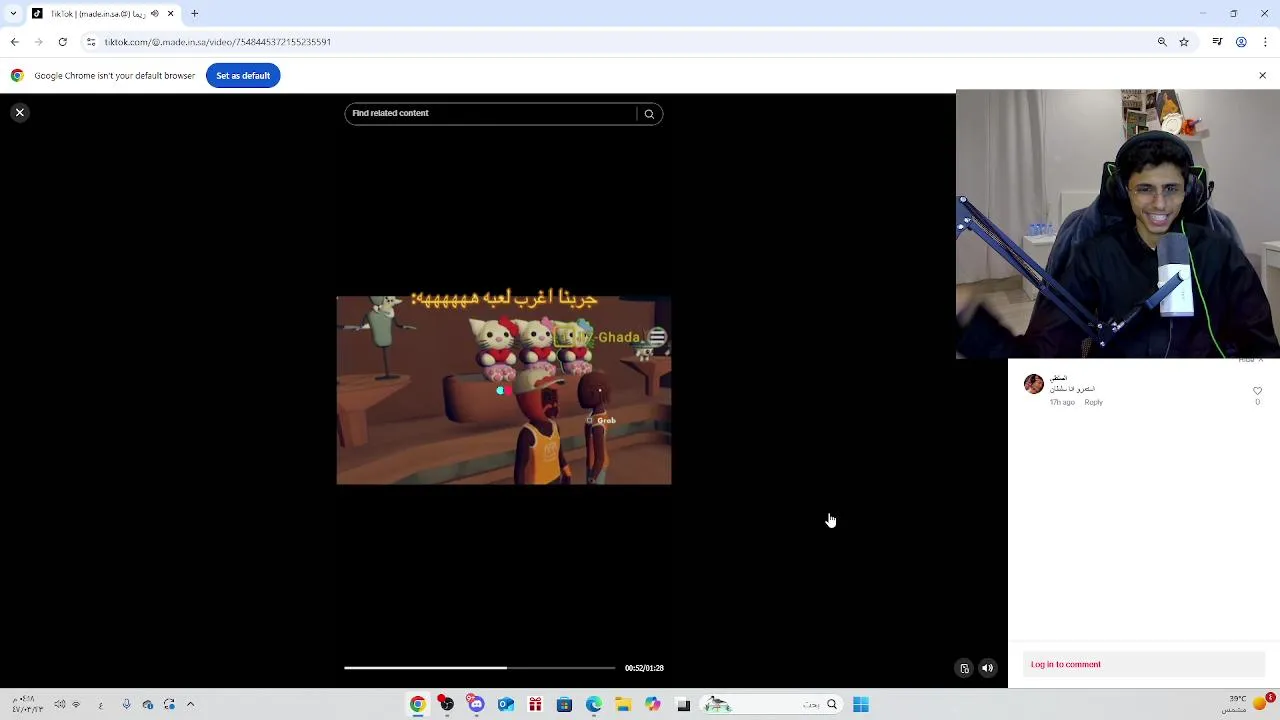Bookmark this tab with the star icon
Screen dimensions: 1280x720
click(1184, 42)
